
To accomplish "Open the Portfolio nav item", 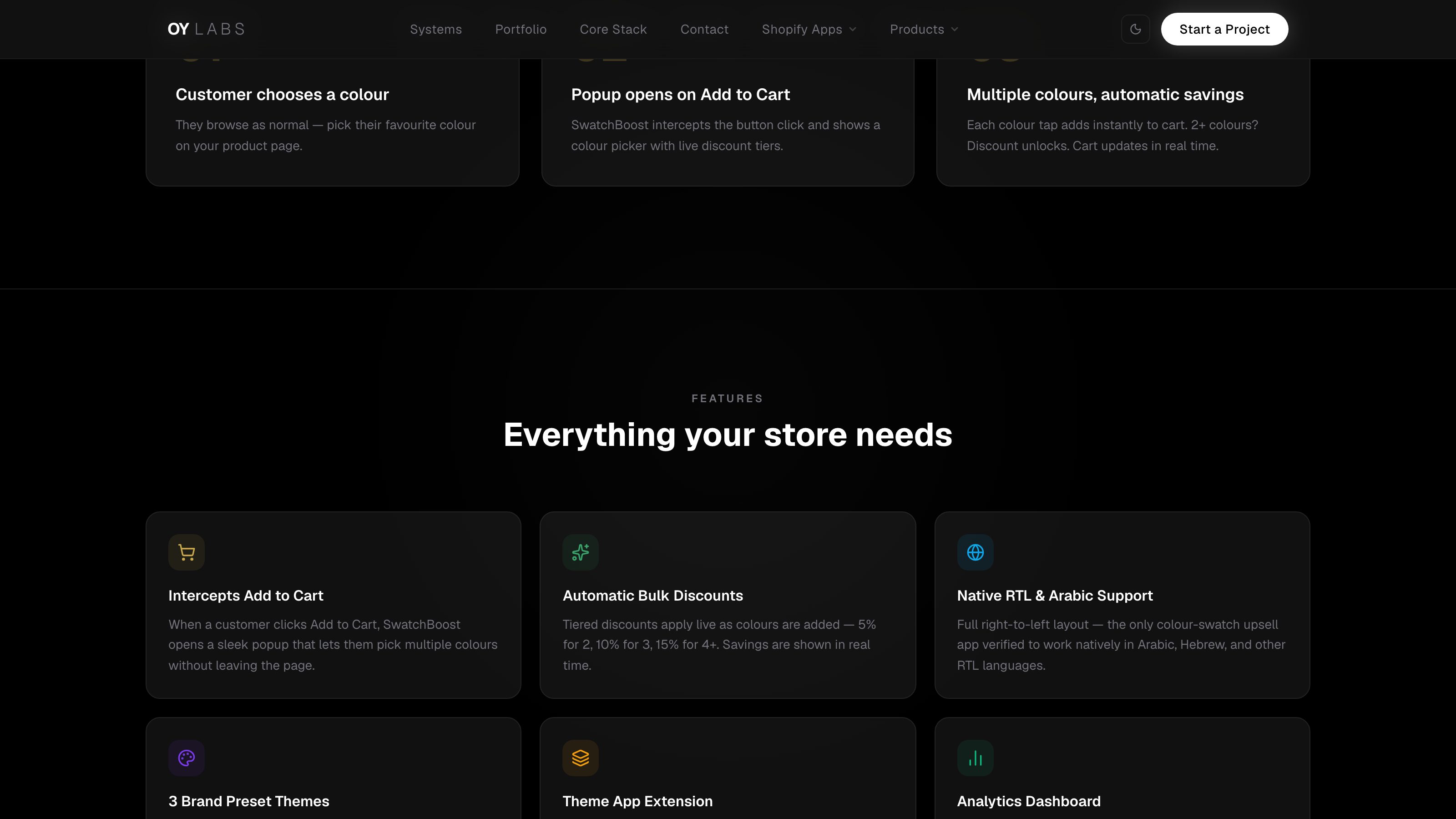I will point(521,30).
